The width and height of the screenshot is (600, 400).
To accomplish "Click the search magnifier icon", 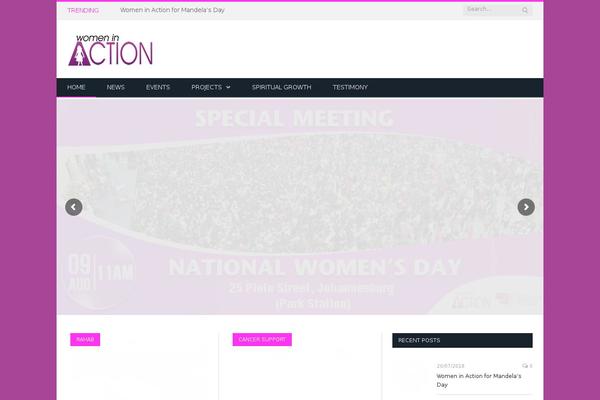I will coord(525,10).
